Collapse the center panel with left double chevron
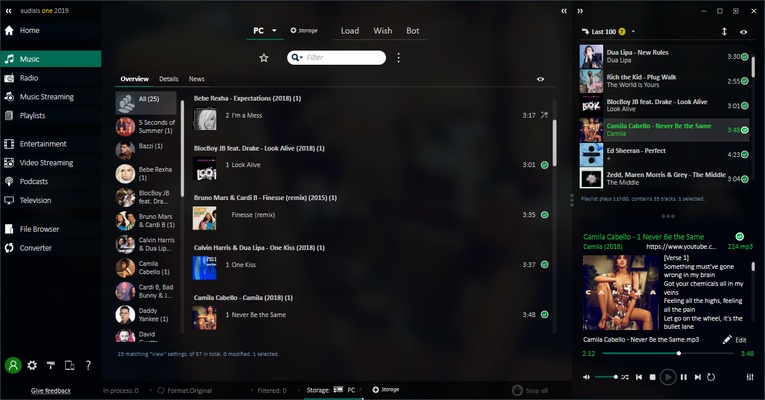 (564, 11)
